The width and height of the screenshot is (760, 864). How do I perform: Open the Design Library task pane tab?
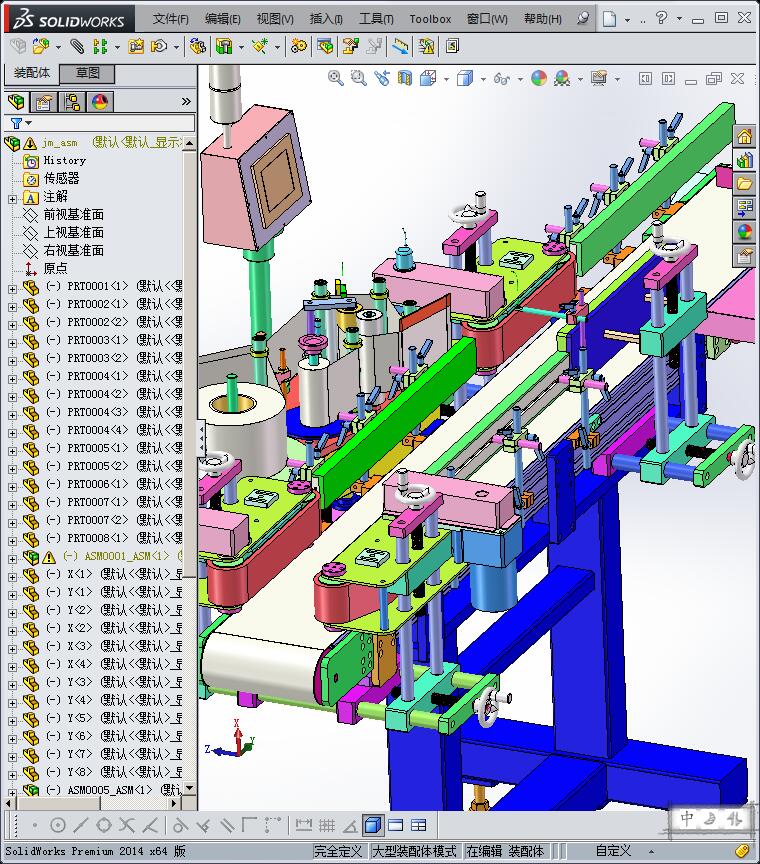pyautogui.click(x=745, y=160)
